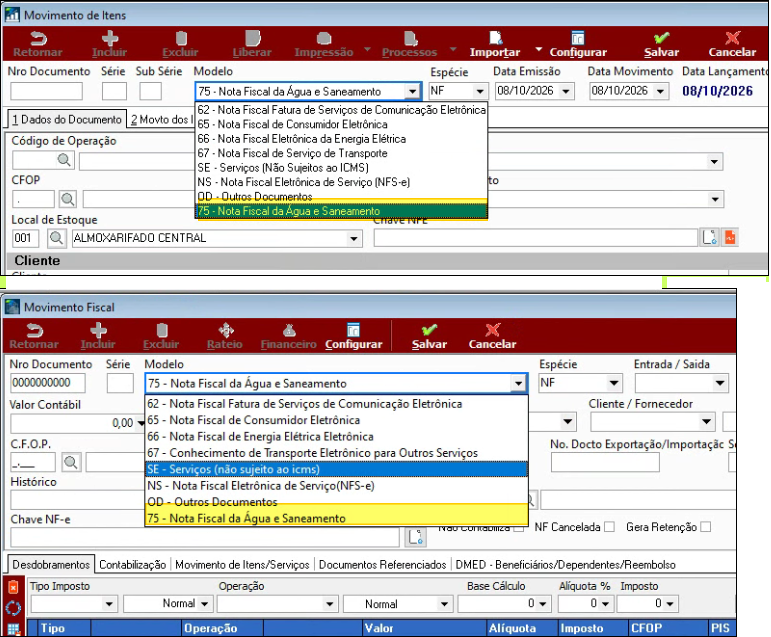The width and height of the screenshot is (771, 637).
Task: Click Incluir in Movimento de Itens toolbar
Action: point(109,44)
